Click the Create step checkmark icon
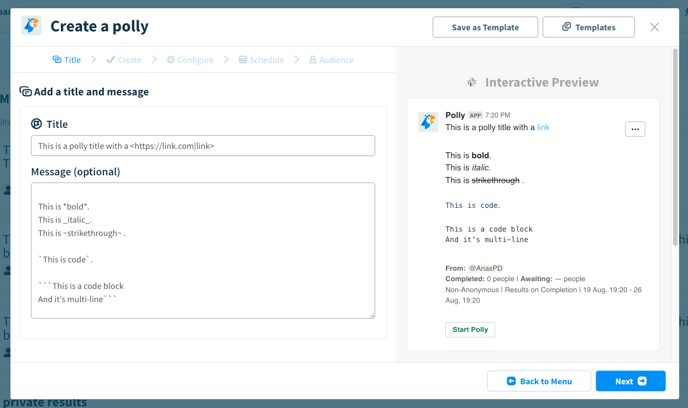This screenshot has height=408, width=688. [x=111, y=60]
